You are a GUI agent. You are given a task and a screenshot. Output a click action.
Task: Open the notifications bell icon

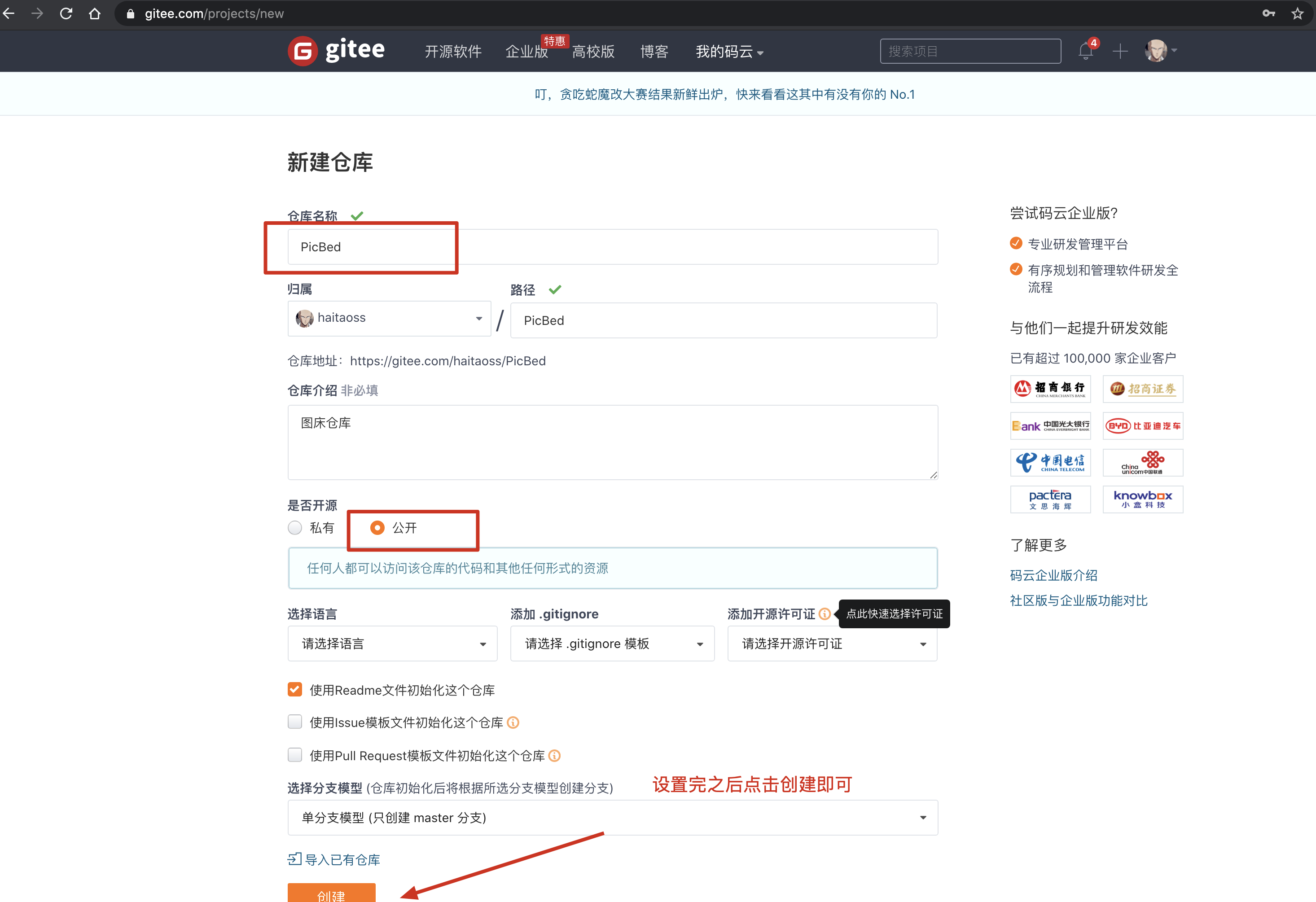(x=1085, y=51)
